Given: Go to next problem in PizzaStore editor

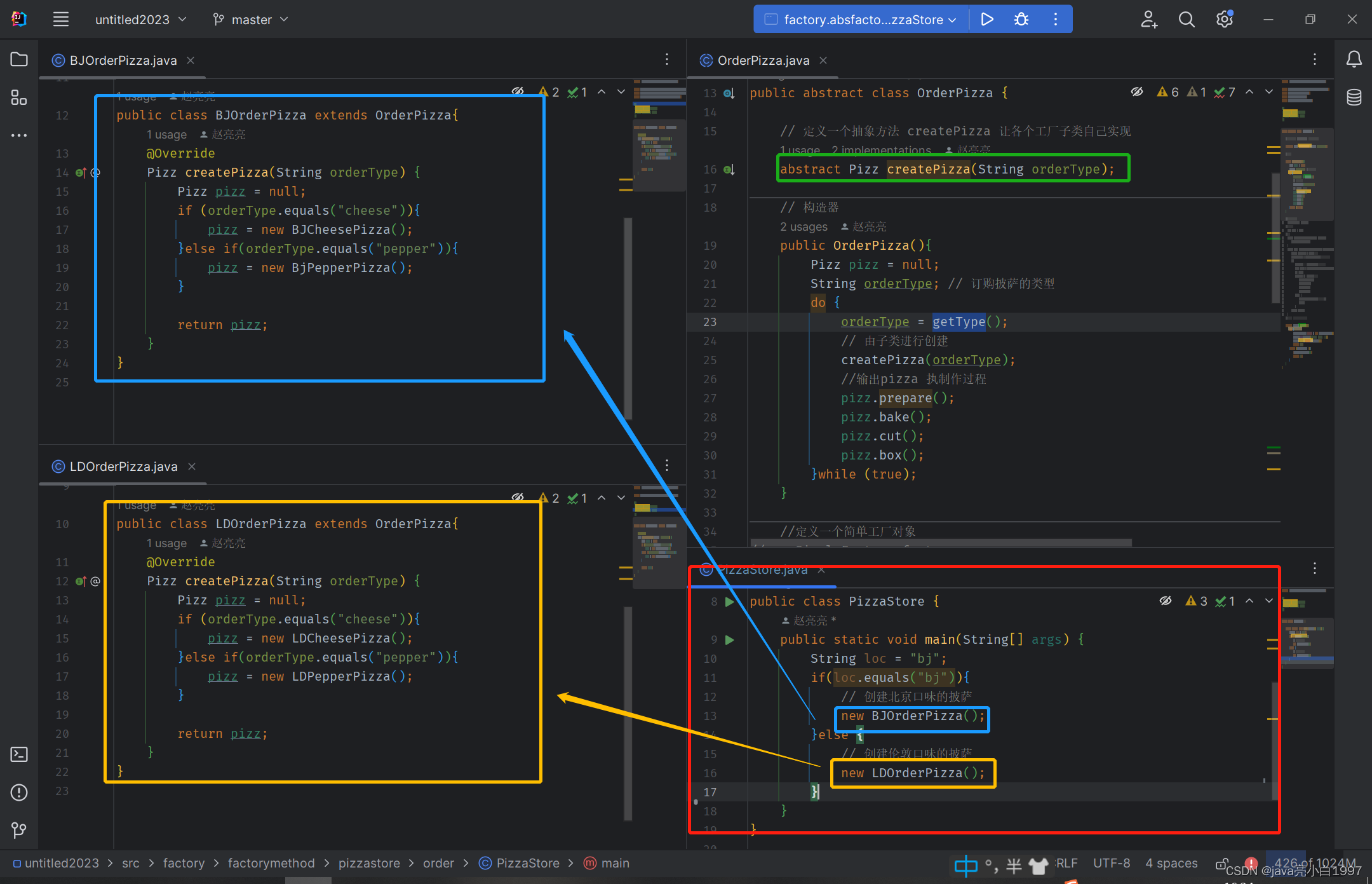Looking at the screenshot, I should point(1269,601).
